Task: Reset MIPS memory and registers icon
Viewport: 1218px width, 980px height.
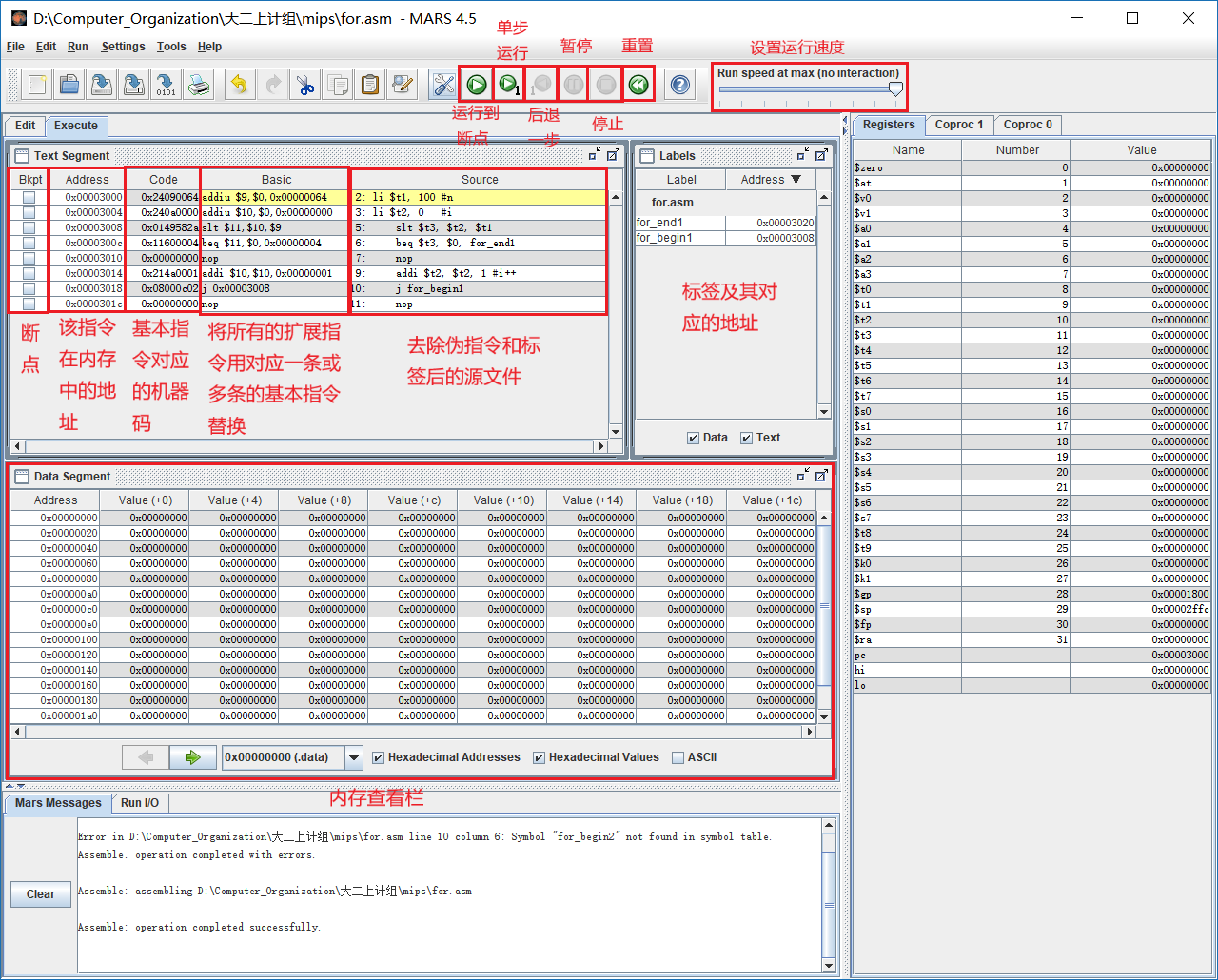Action: click(x=638, y=85)
